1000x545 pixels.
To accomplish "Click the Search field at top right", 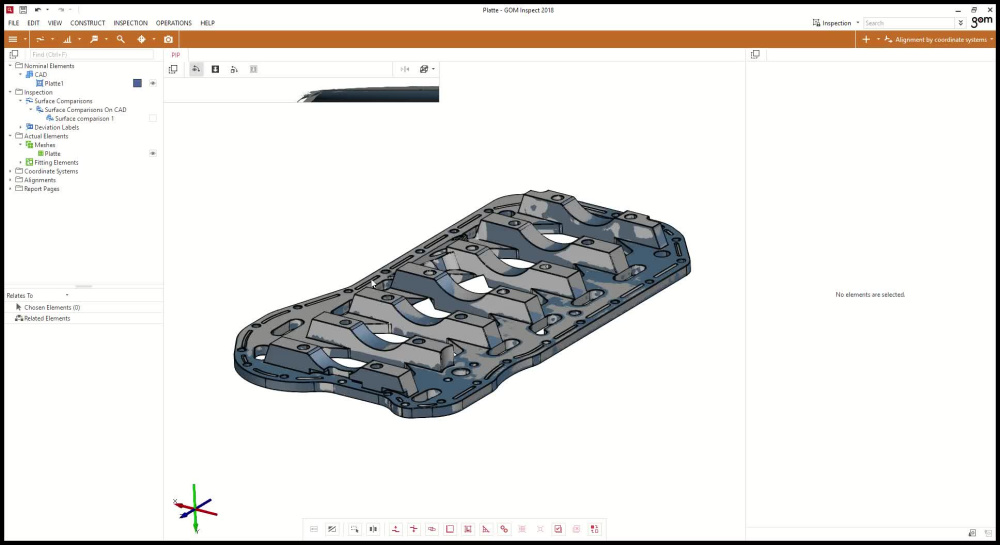I will click(909, 23).
